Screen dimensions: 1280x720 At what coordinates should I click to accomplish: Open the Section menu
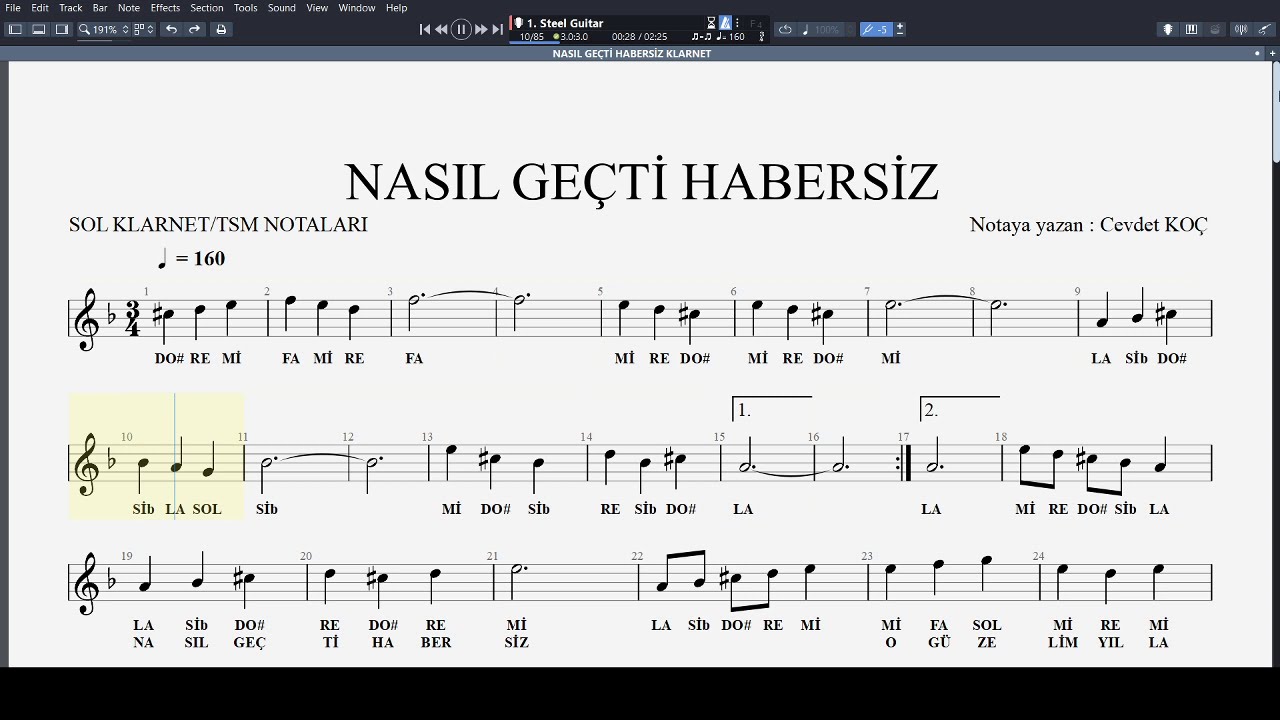coord(207,8)
